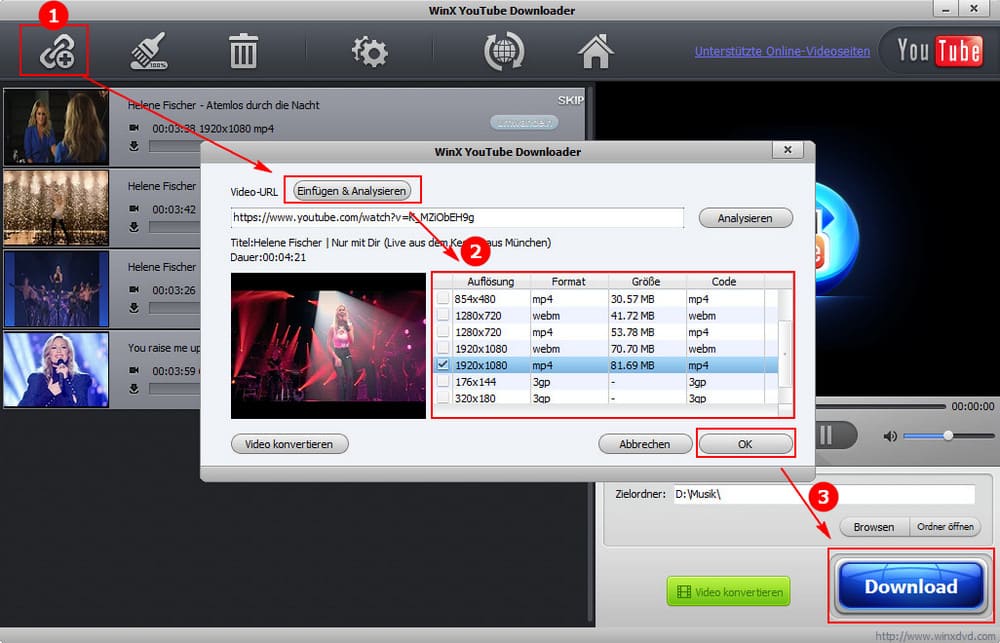Click the Format column header
Image resolution: width=1000 pixels, height=643 pixels.
pyautogui.click(x=568, y=281)
